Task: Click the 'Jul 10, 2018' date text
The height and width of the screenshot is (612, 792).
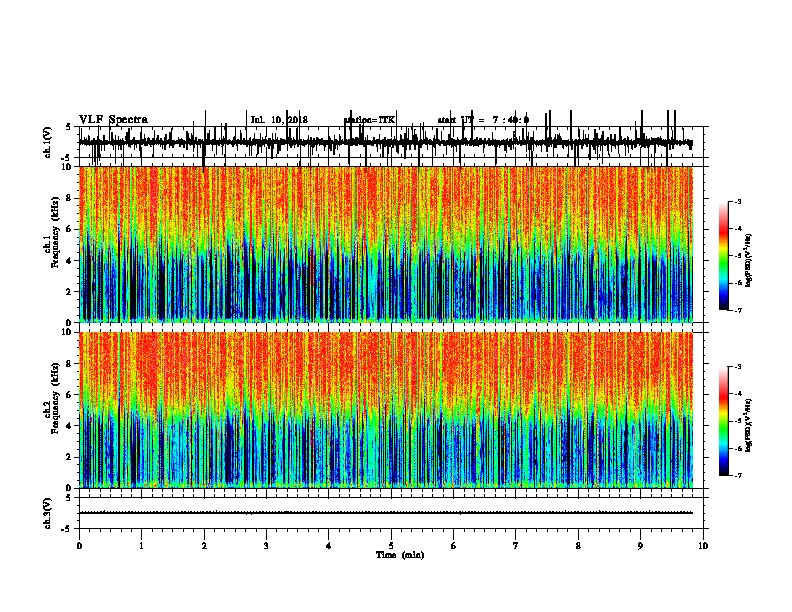Action: (x=279, y=120)
